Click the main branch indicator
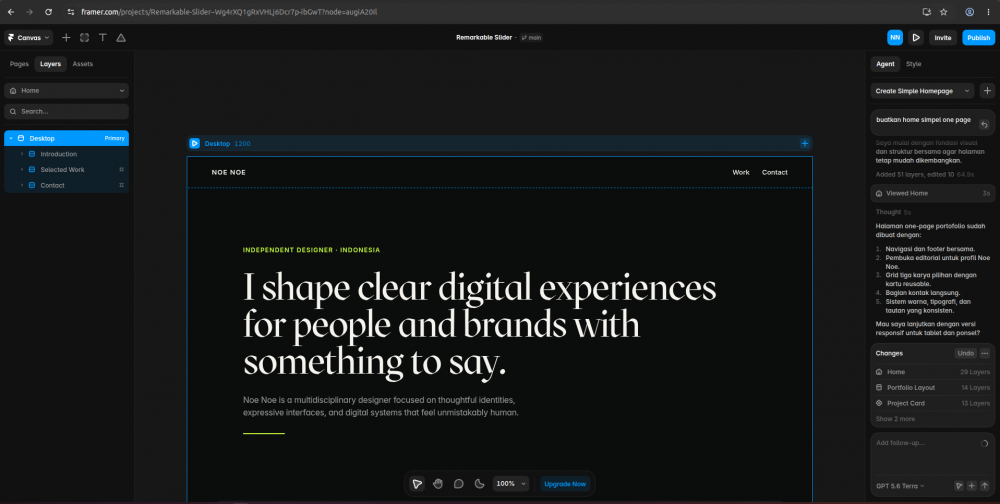 pyautogui.click(x=531, y=38)
